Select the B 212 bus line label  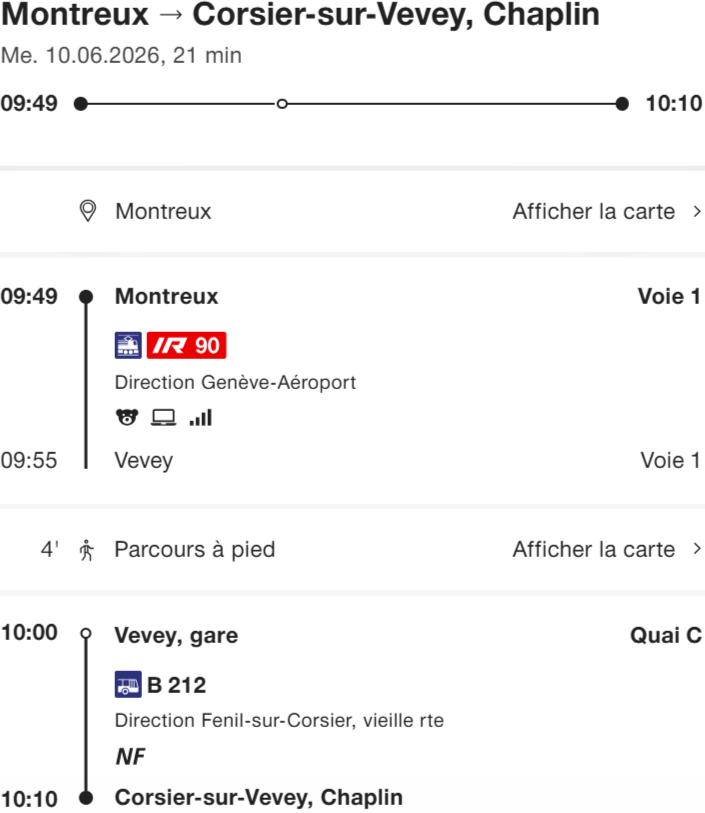[x=177, y=685]
